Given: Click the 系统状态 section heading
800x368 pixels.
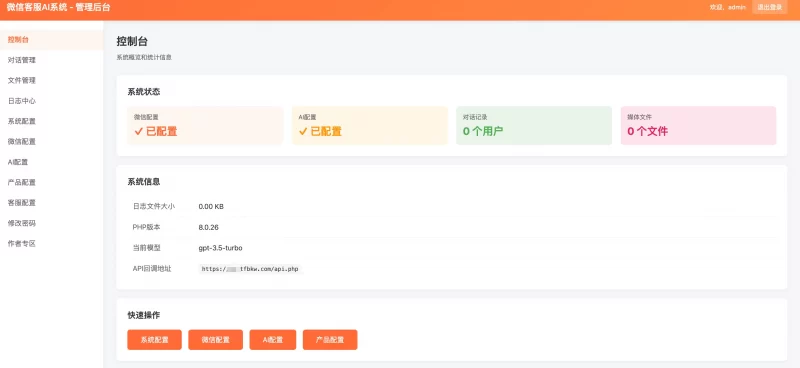Looking at the screenshot, I should pyautogui.click(x=144, y=92).
